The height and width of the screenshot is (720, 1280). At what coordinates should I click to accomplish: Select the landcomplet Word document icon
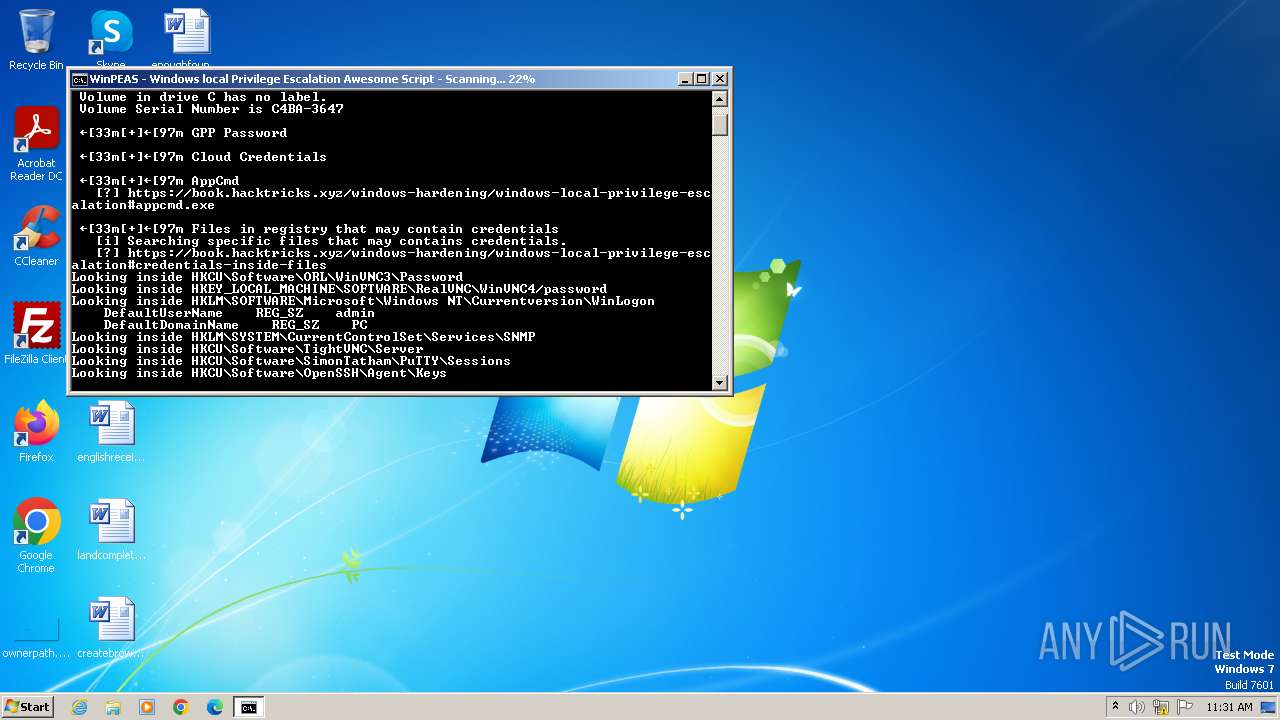pos(111,529)
